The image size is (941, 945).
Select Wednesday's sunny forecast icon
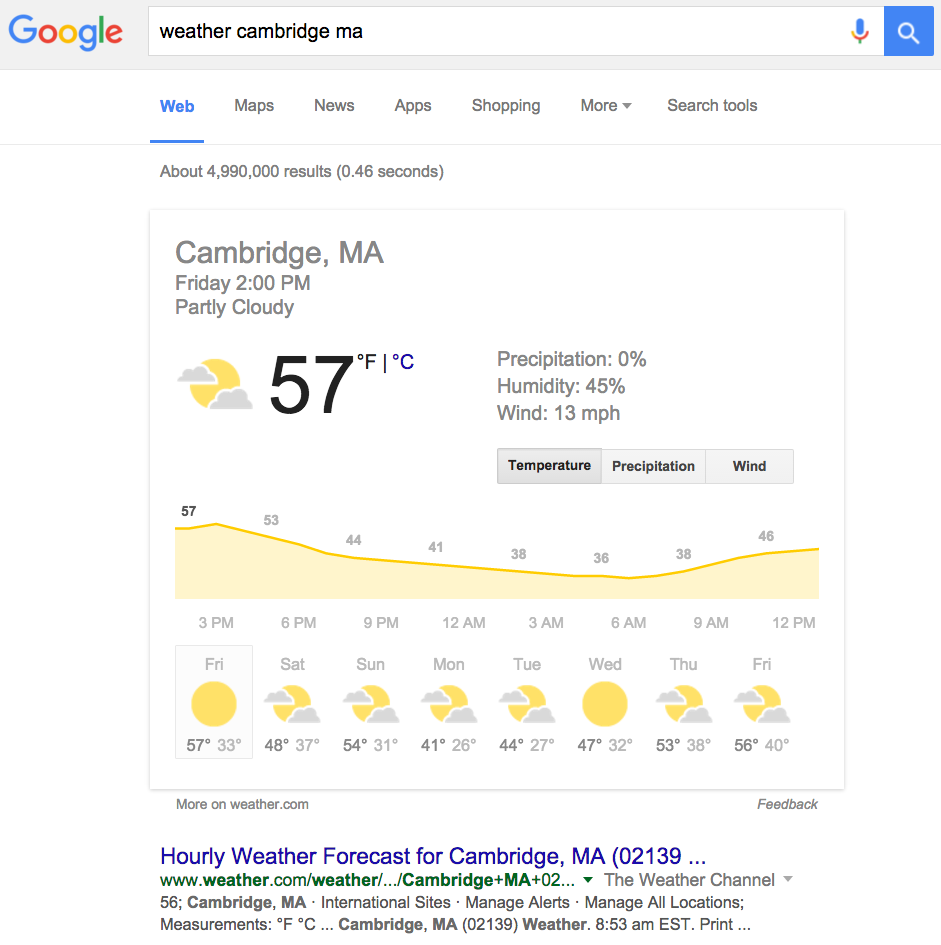tap(605, 704)
